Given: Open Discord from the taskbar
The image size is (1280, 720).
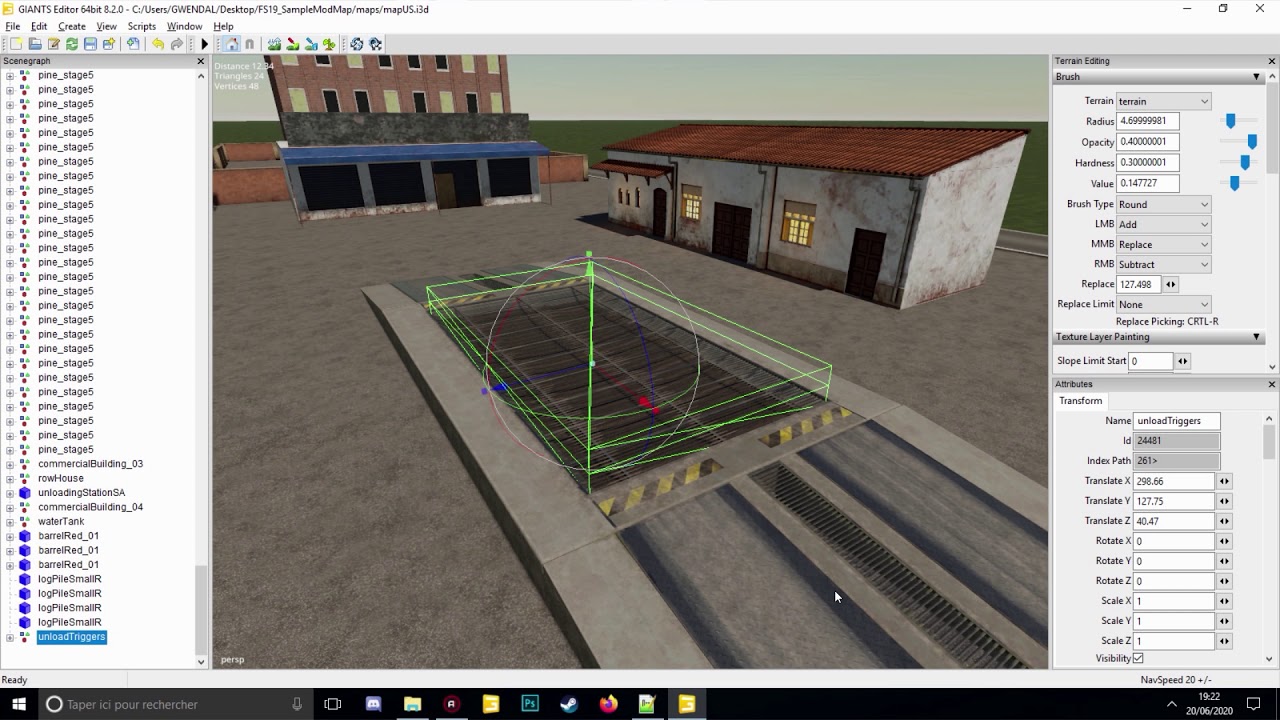Looking at the screenshot, I should click(x=373, y=704).
